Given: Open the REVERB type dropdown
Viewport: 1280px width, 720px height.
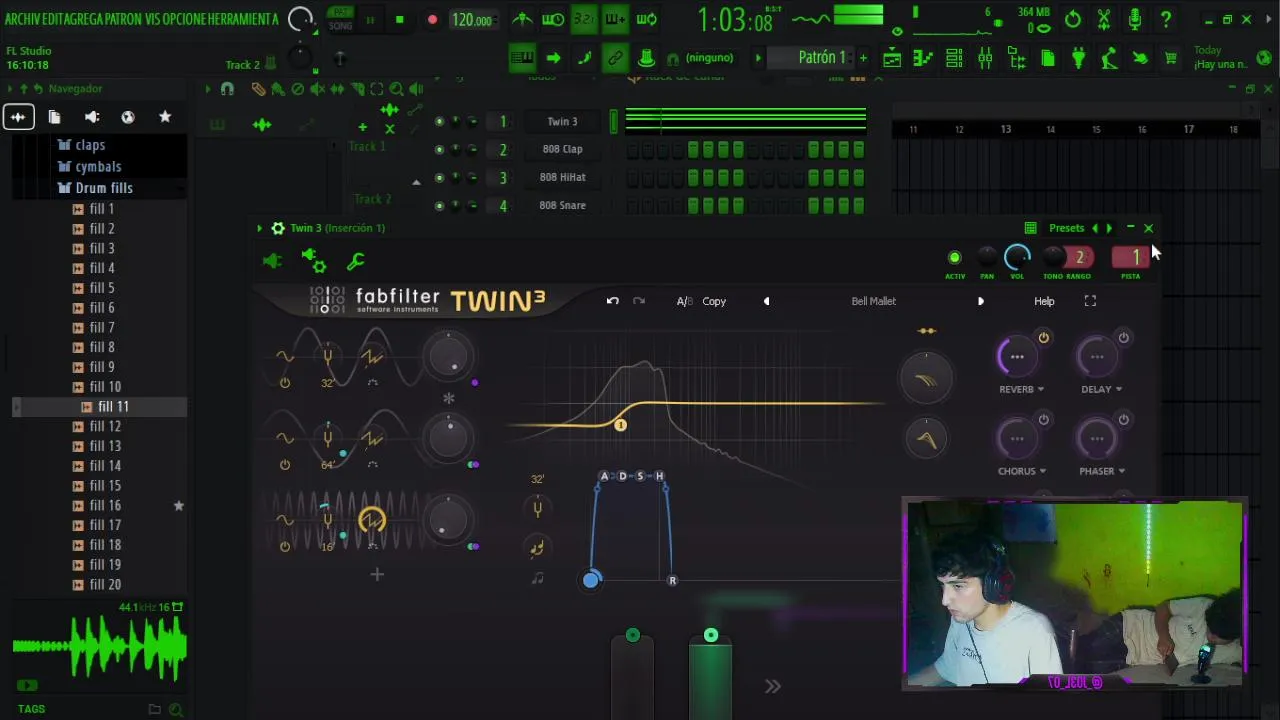Looking at the screenshot, I should tap(1022, 389).
